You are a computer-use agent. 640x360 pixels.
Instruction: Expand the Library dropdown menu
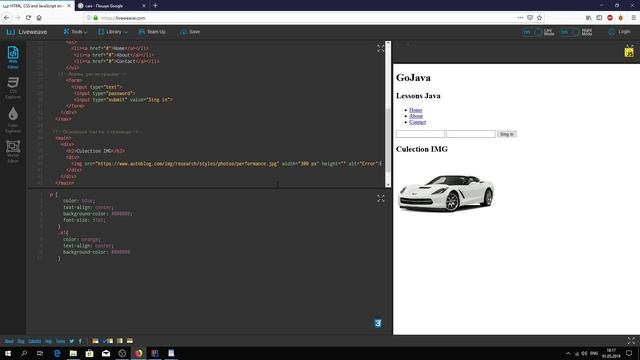[x=113, y=32]
